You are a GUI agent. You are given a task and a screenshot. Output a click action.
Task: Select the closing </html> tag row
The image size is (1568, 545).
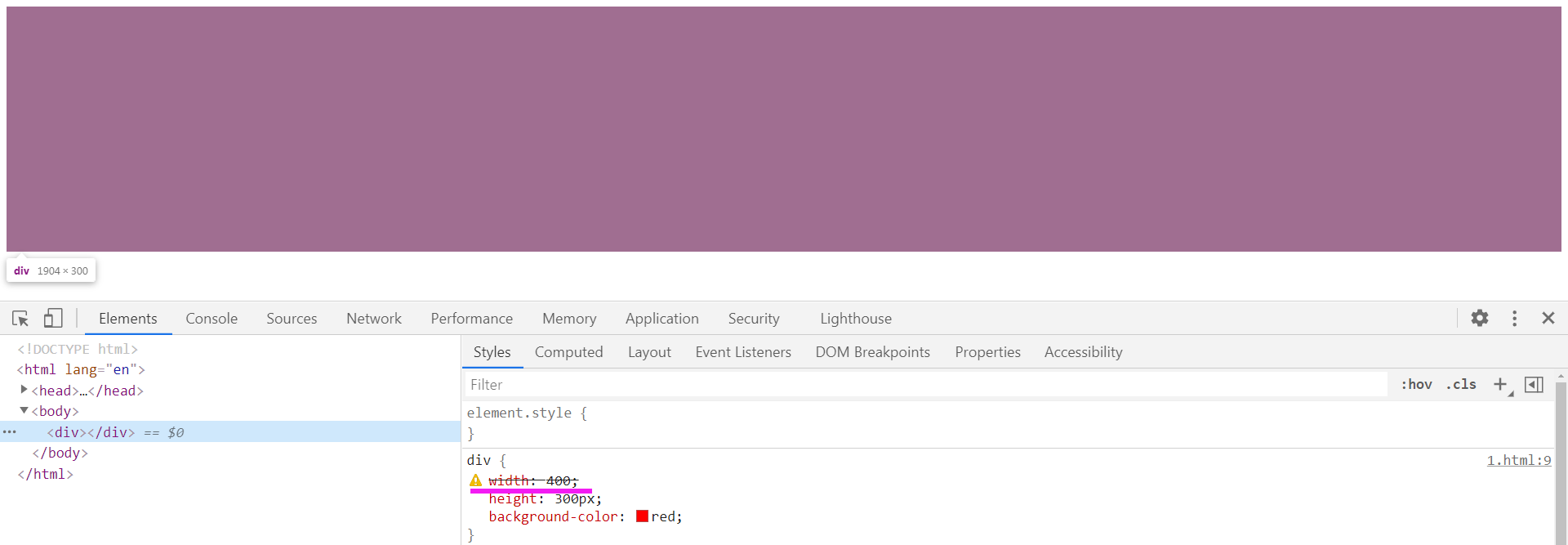[45, 474]
